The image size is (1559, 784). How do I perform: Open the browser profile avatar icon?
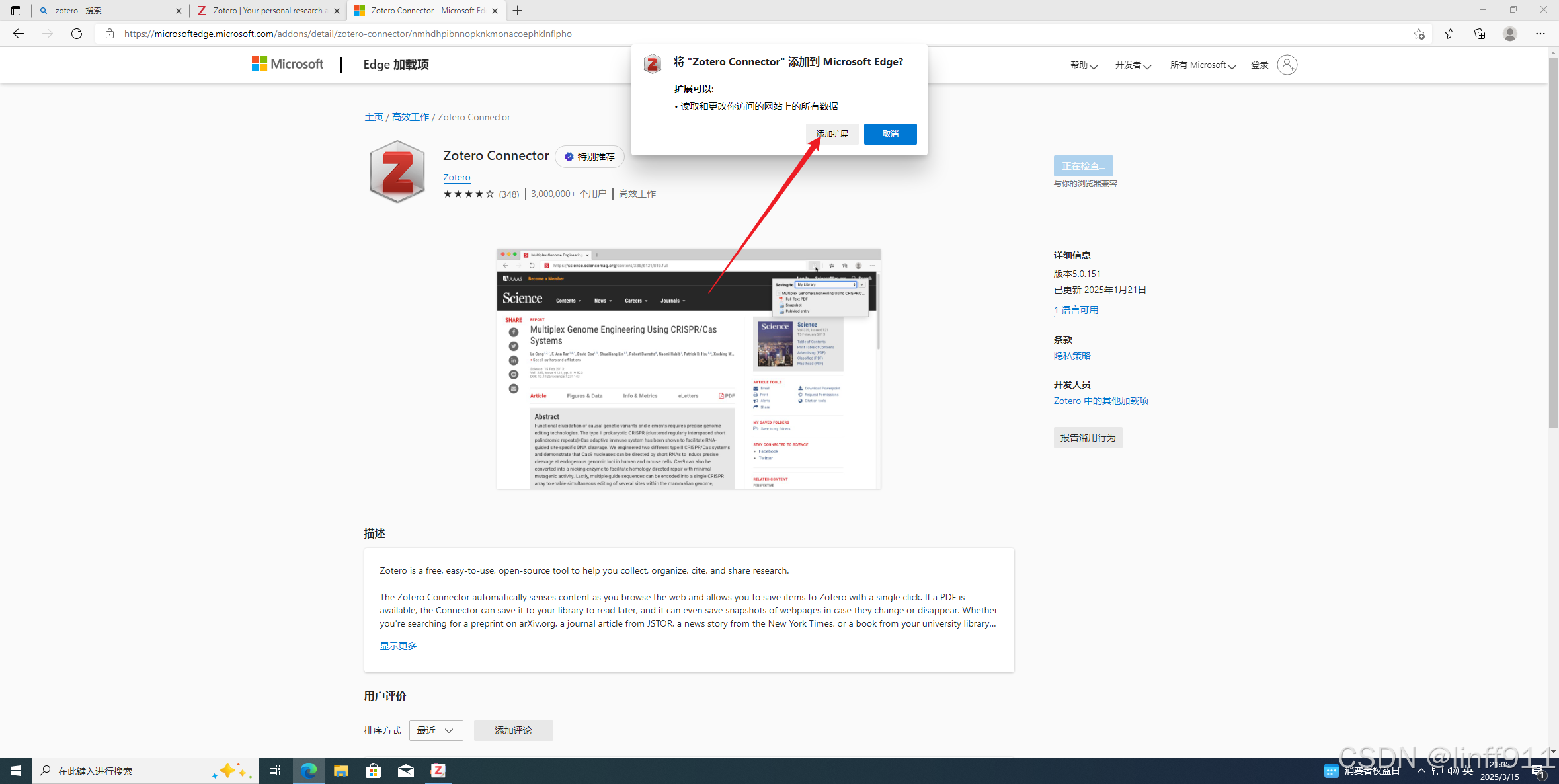[x=1509, y=34]
